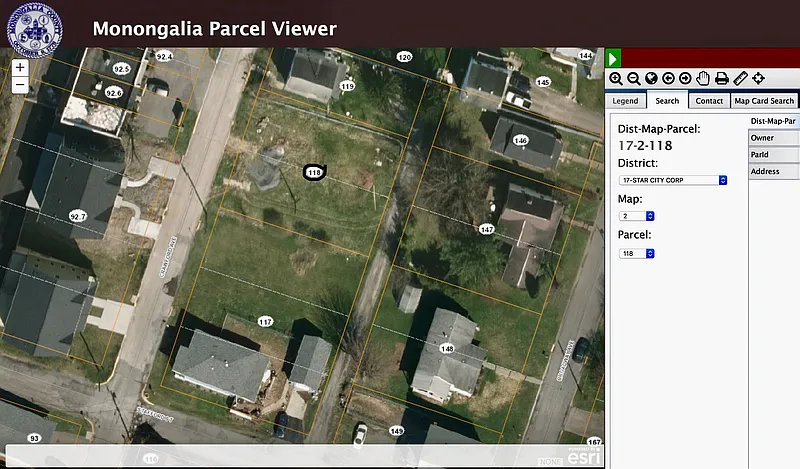Open the Map number dropdown
This screenshot has width=800, height=469.
click(637, 216)
